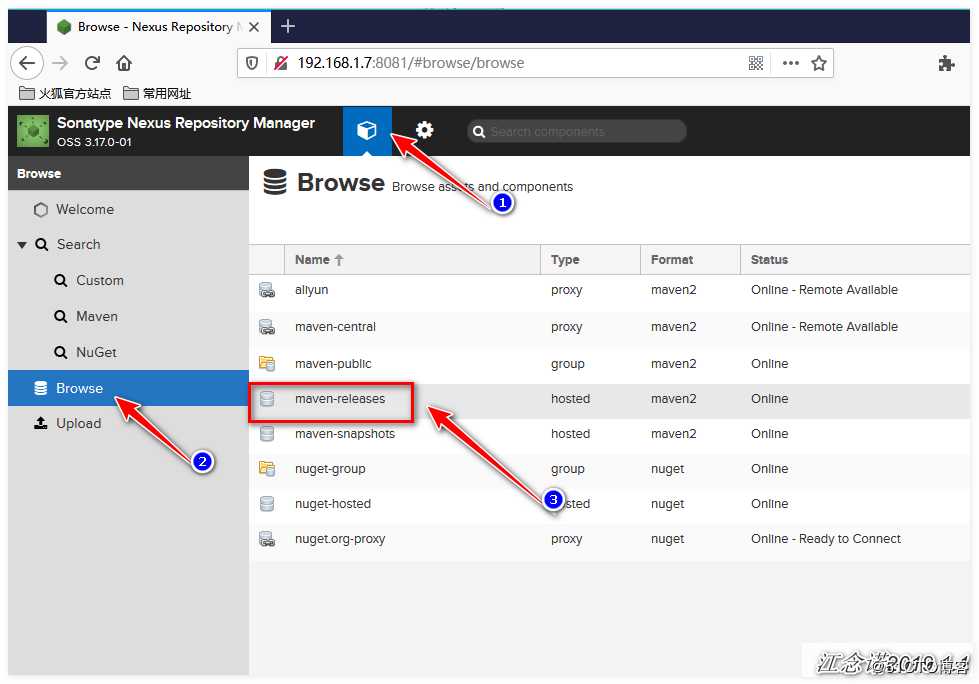This screenshot has width=979, height=684.
Task: Click the Upload icon in sidebar
Action: click(41, 423)
